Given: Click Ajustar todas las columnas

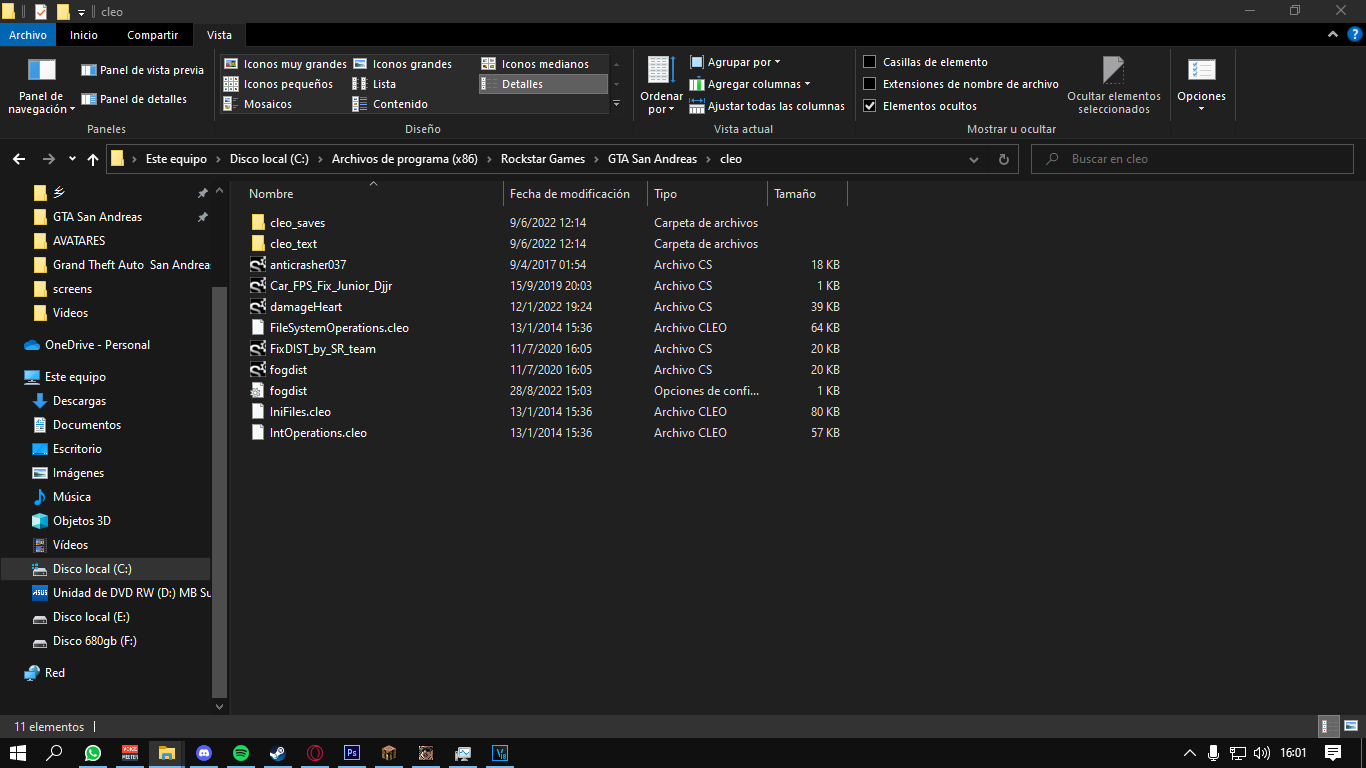Looking at the screenshot, I should (x=767, y=106).
